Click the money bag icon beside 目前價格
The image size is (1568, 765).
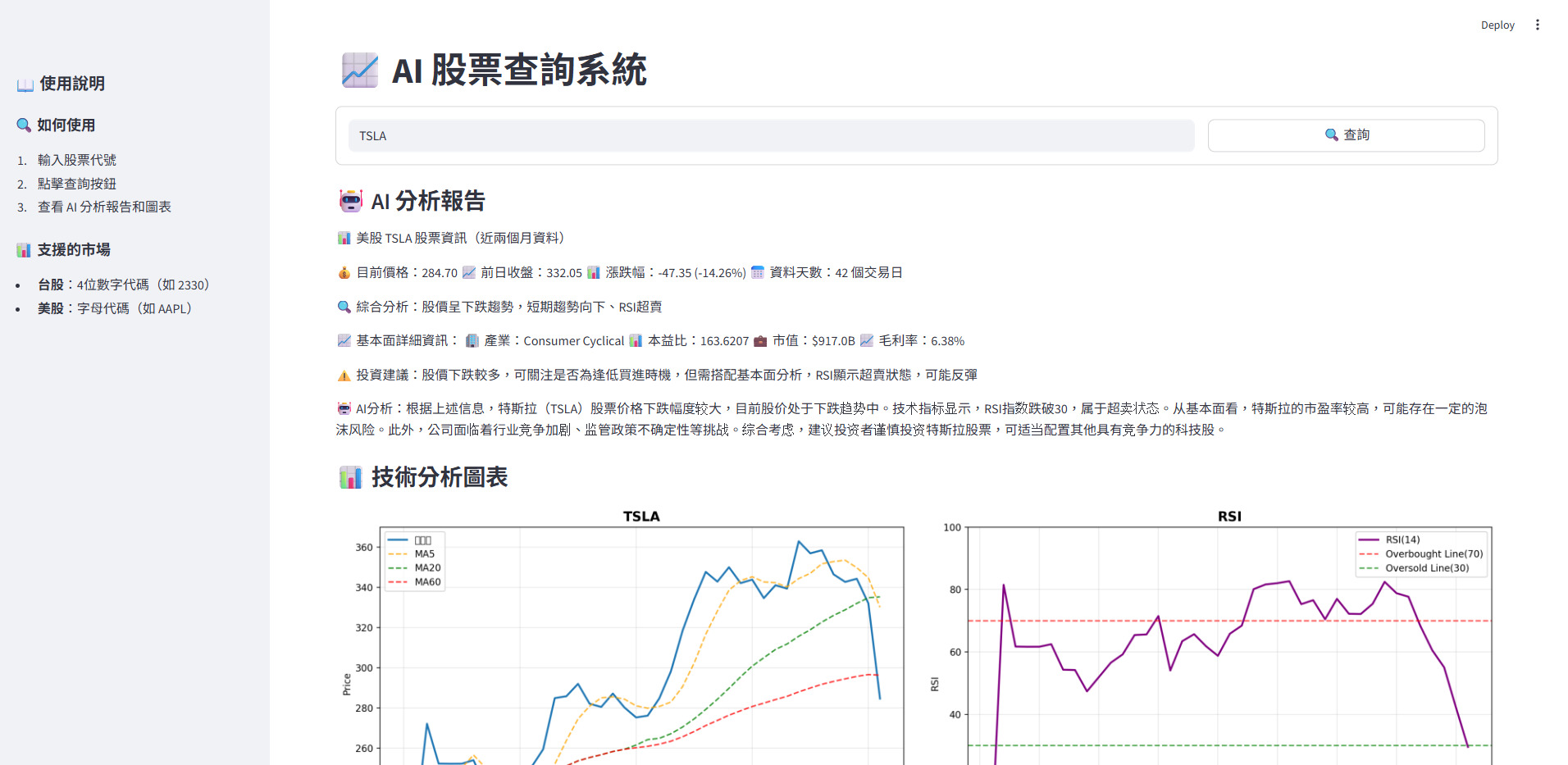pos(344,273)
